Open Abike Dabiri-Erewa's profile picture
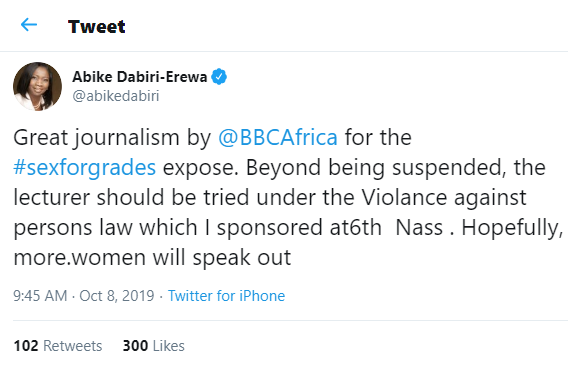 (x=37, y=87)
